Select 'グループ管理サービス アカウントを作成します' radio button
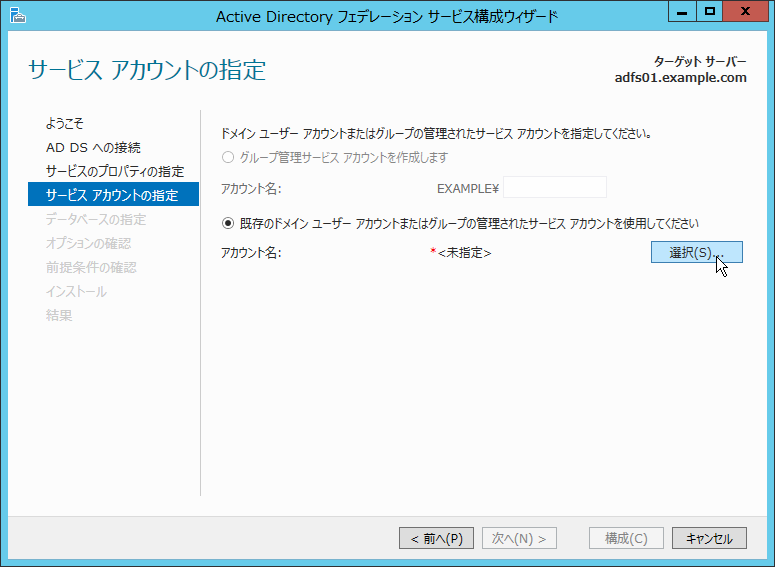This screenshot has width=775, height=567. [228, 158]
